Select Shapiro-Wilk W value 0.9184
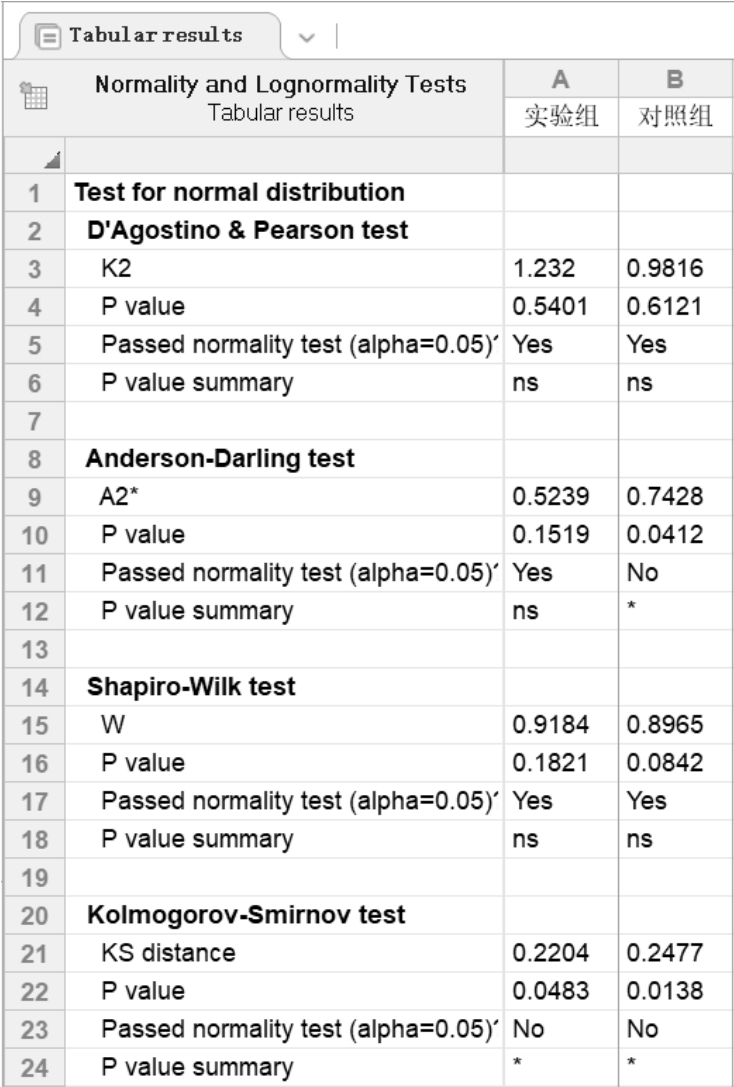The image size is (734, 1087). pos(561,724)
